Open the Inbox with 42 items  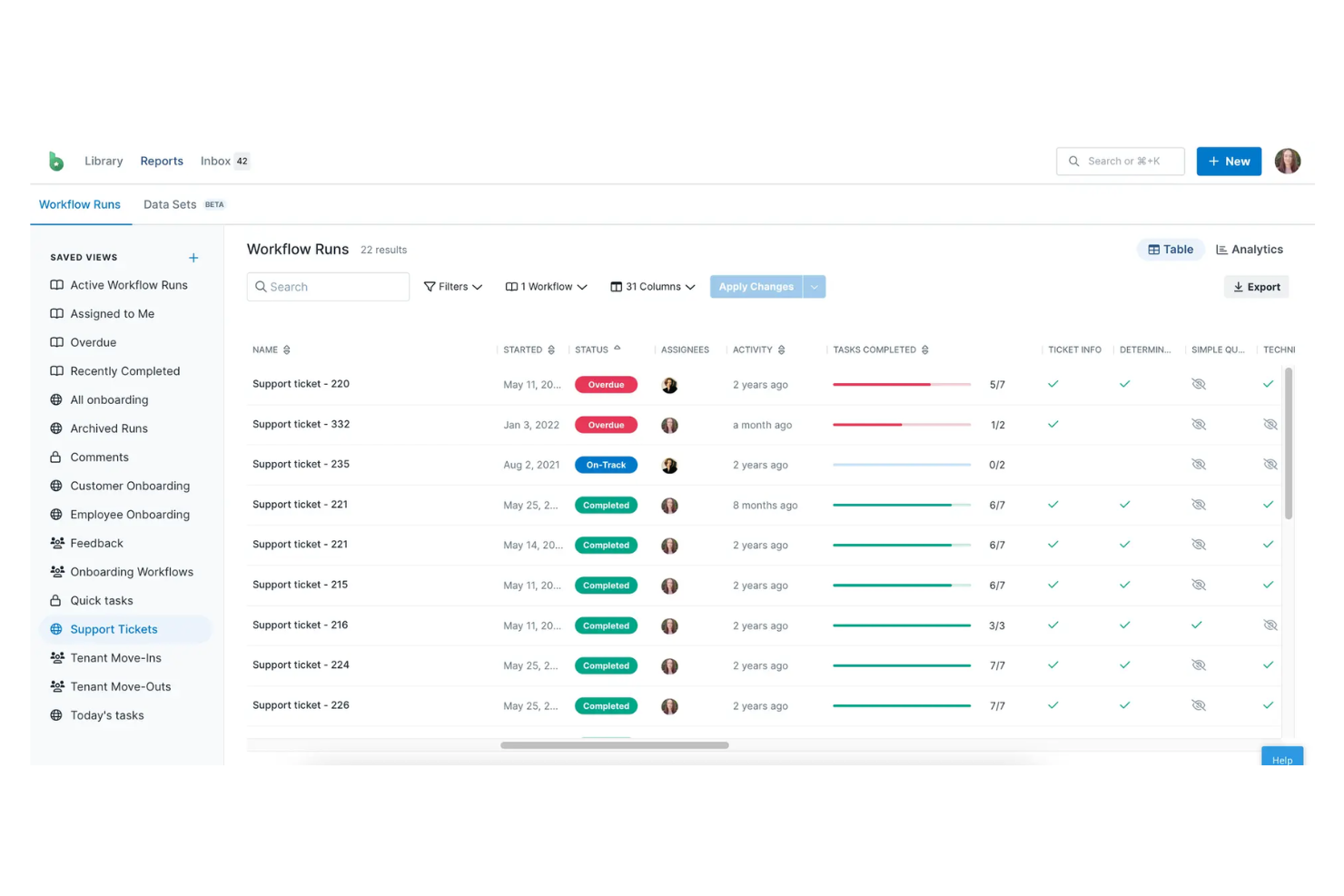click(224, 161)
